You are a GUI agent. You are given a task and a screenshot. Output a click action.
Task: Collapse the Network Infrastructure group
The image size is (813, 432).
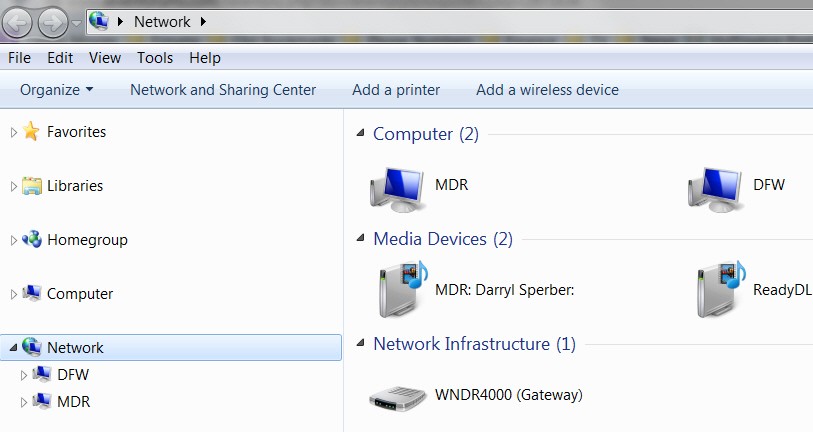(360, 343)
